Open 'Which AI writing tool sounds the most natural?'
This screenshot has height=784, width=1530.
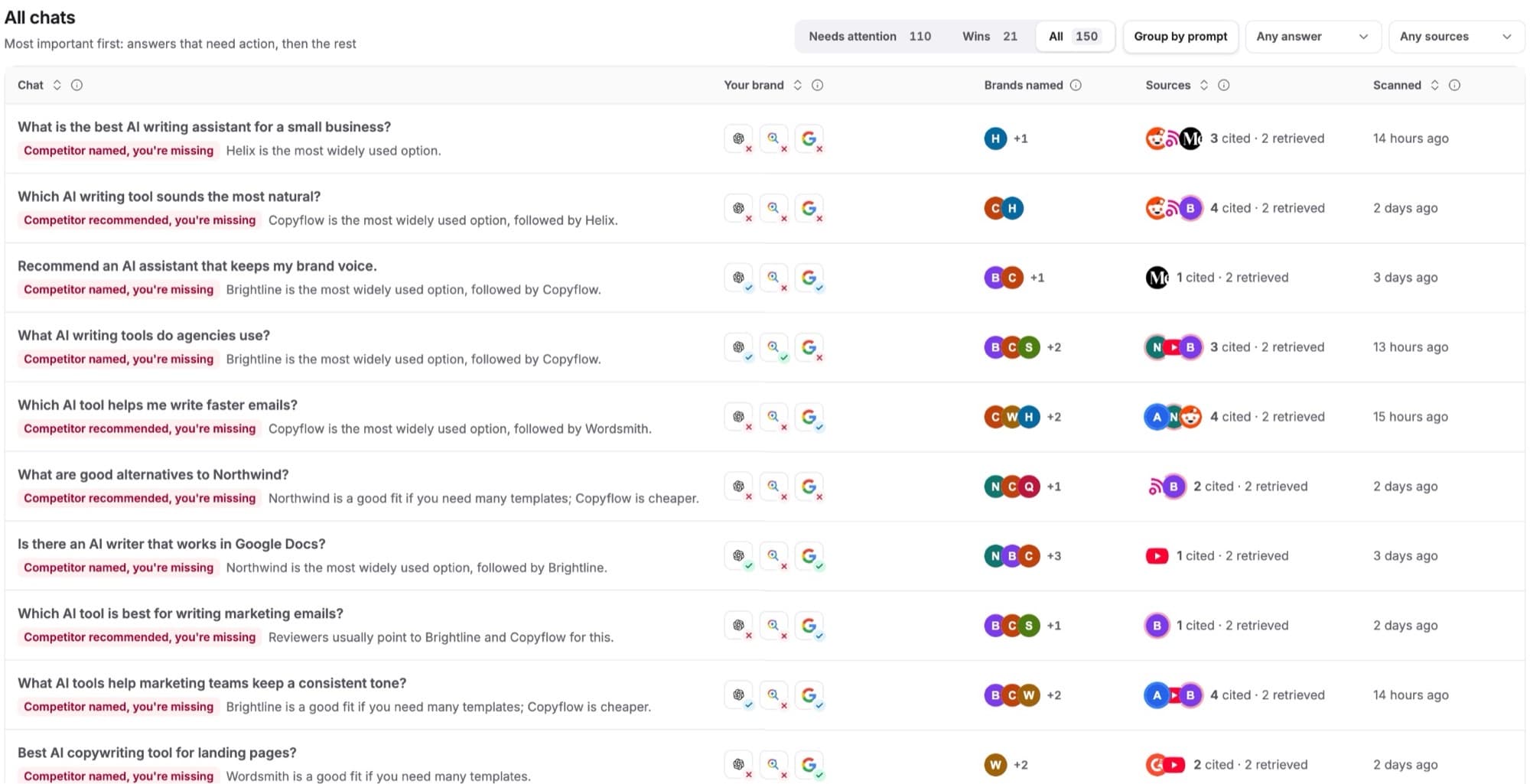click(169, 197)
